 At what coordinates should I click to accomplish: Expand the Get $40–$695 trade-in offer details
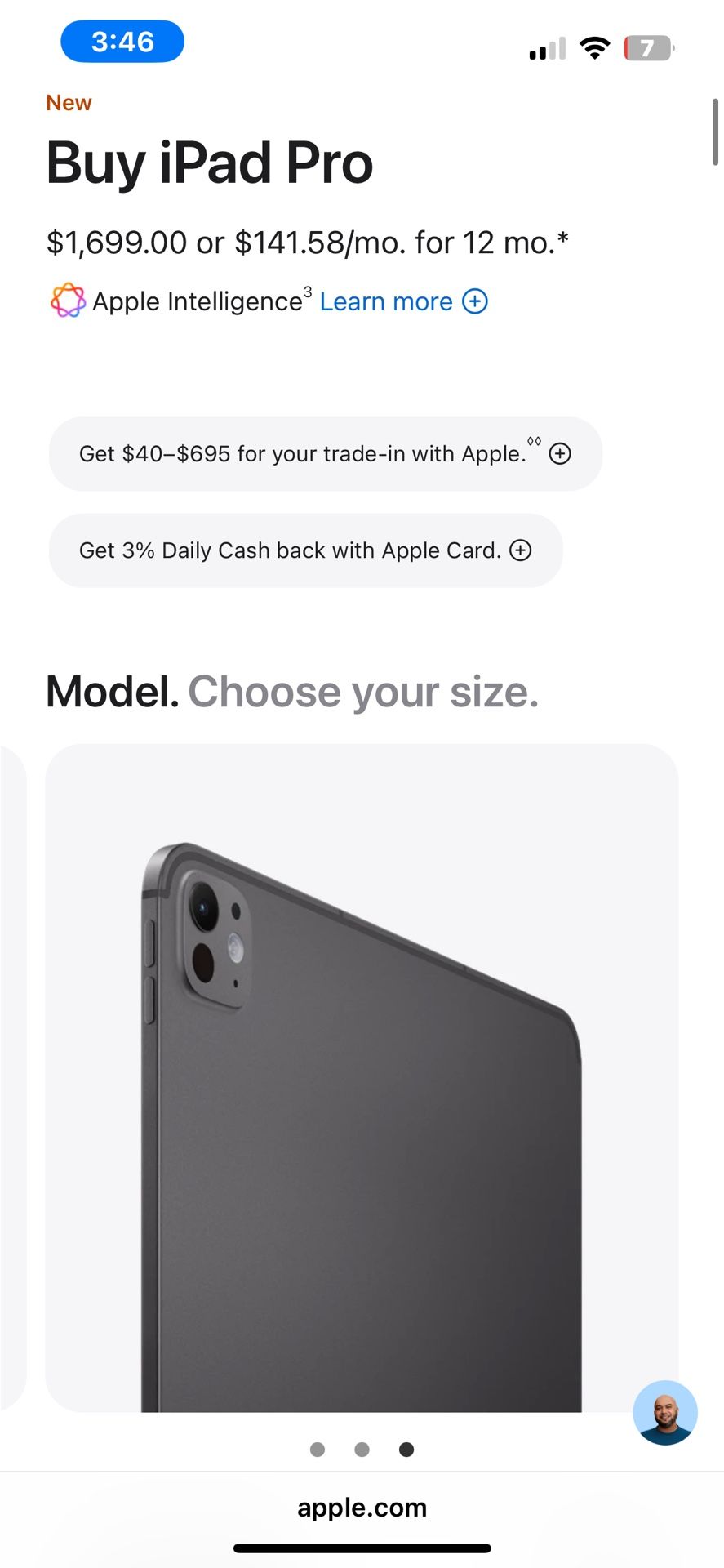(x=326, y=454)
